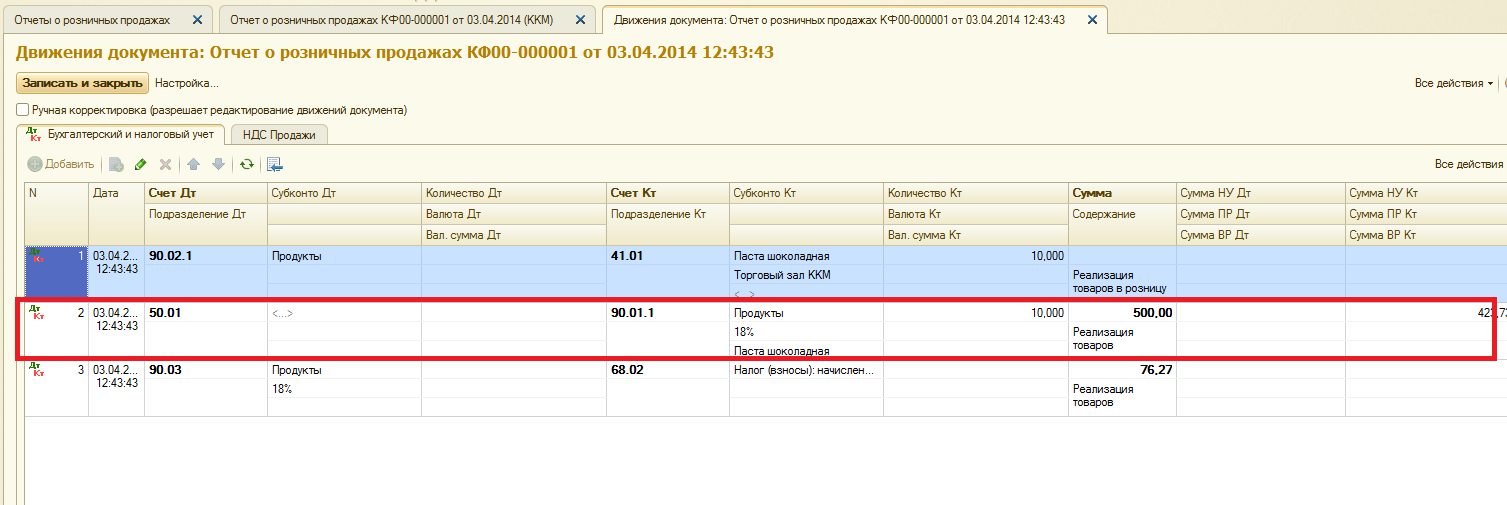Open Все действия menu of the table toolbar
Screen dimensions: 1507x505
click(1469, 164)
